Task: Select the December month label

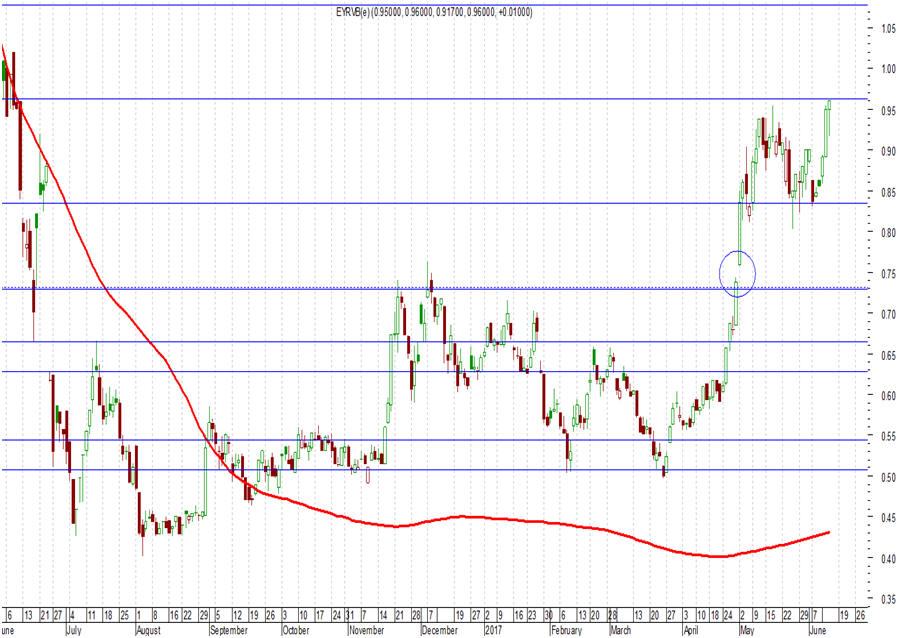Action: click(440, 631)
